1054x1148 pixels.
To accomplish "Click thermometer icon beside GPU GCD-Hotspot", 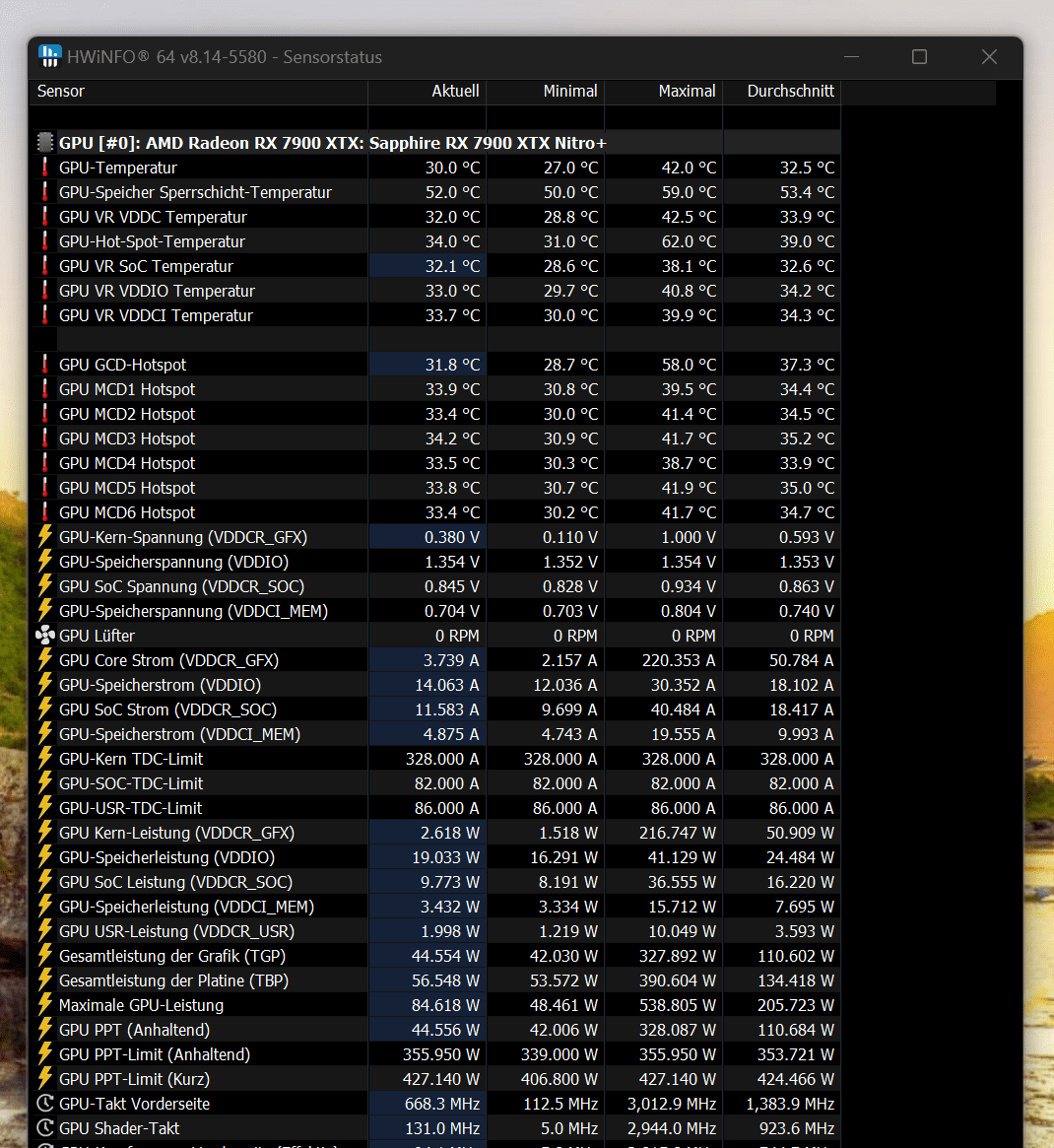I will tap(45, 364).
